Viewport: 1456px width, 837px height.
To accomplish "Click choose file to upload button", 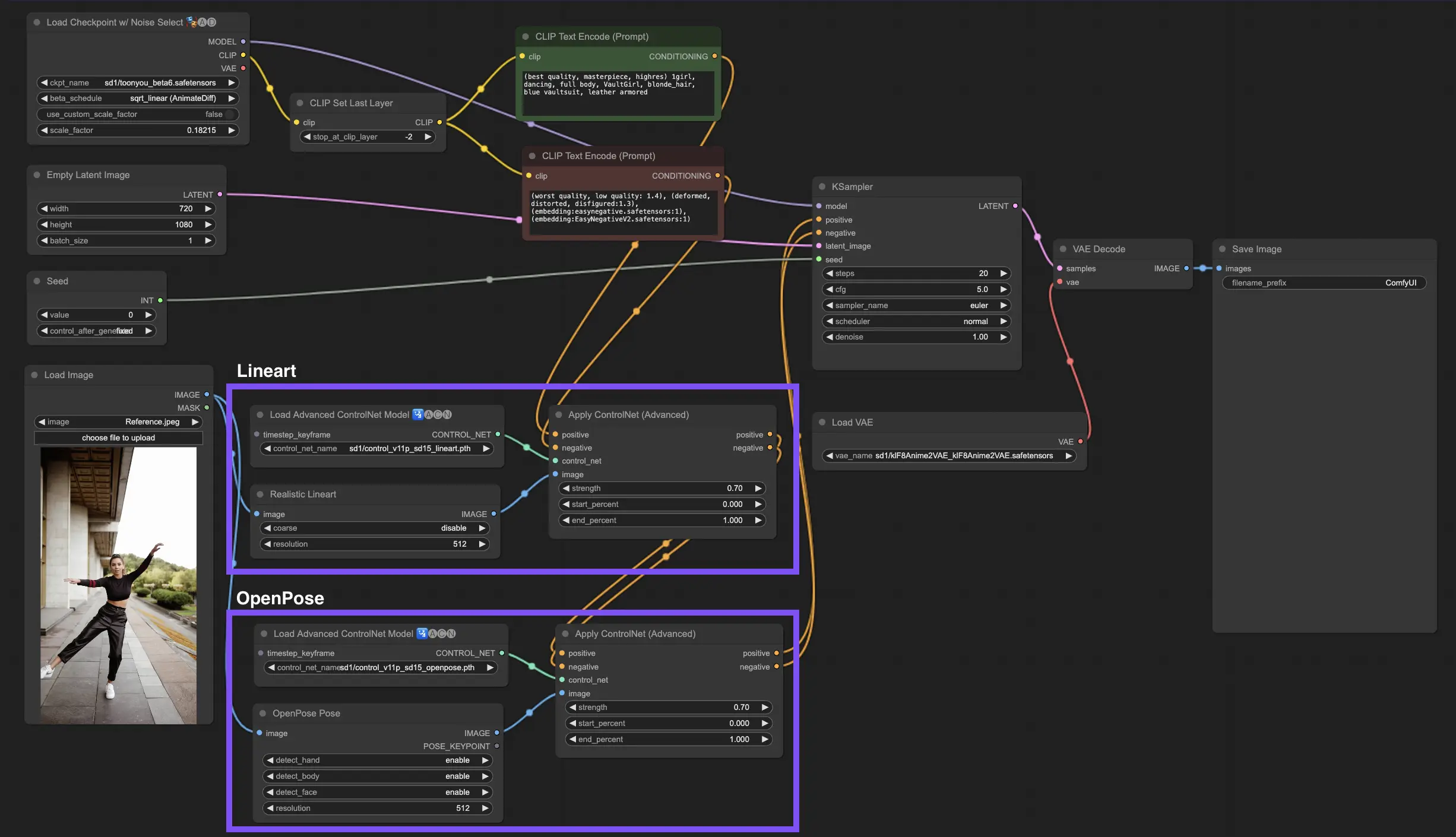I will (118, 437).
